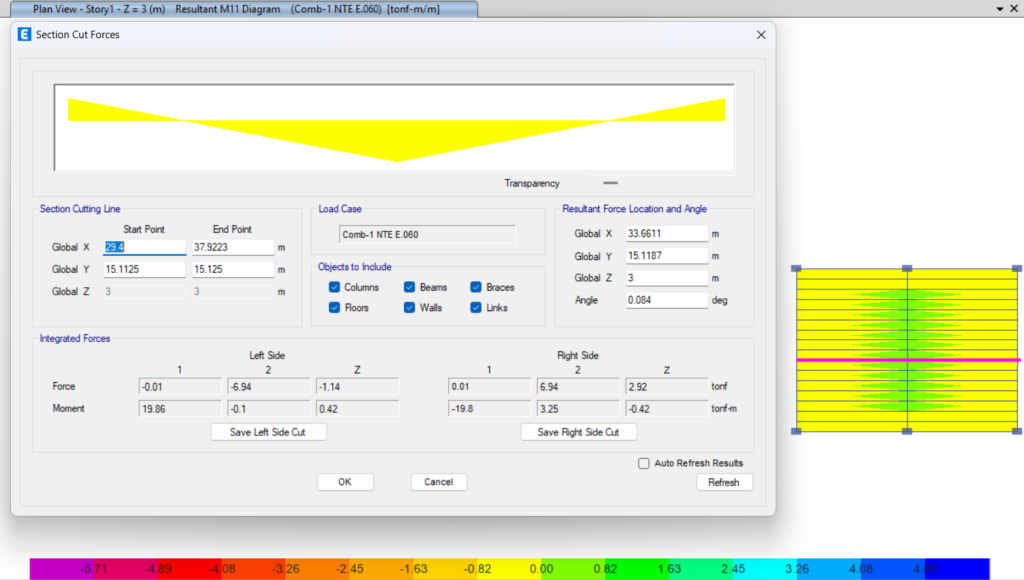The height and width of the screenshot is (580, 1024).
Task: Click the Transparency slider handle
Action: (610, 184)
